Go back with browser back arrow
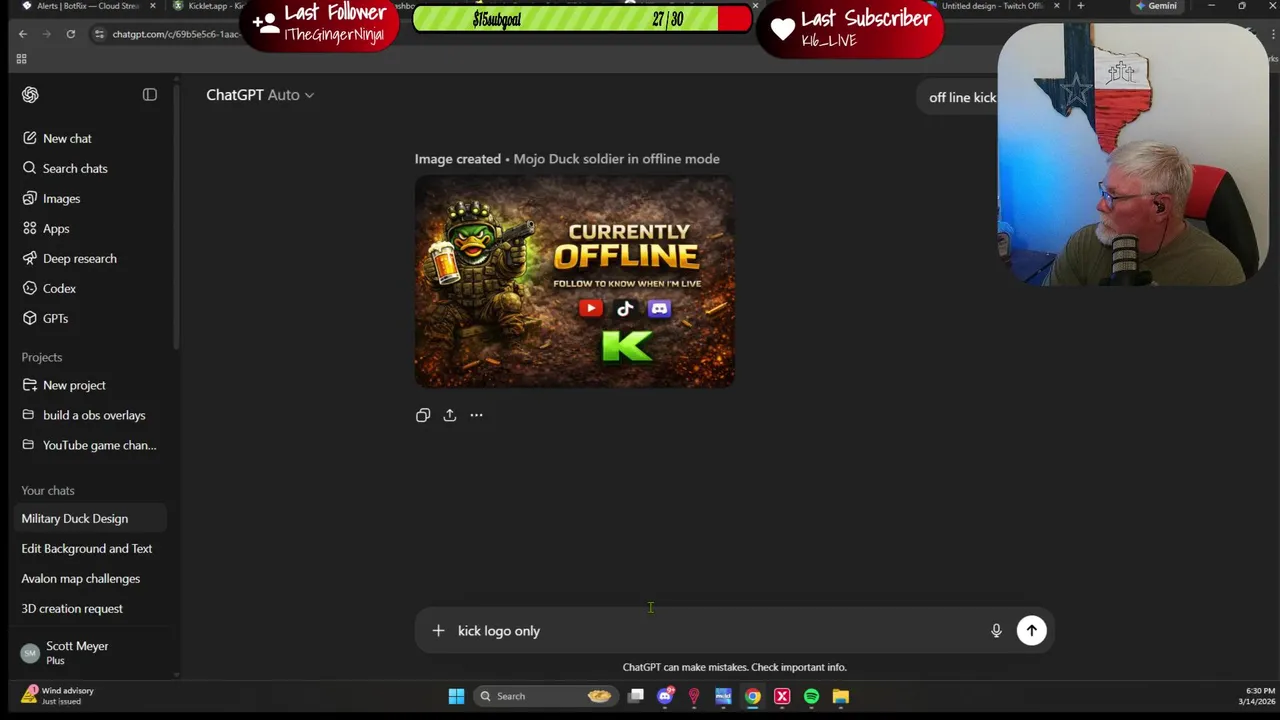The height and width of the screenshot is (720, 1280). [x=23, y=34]
